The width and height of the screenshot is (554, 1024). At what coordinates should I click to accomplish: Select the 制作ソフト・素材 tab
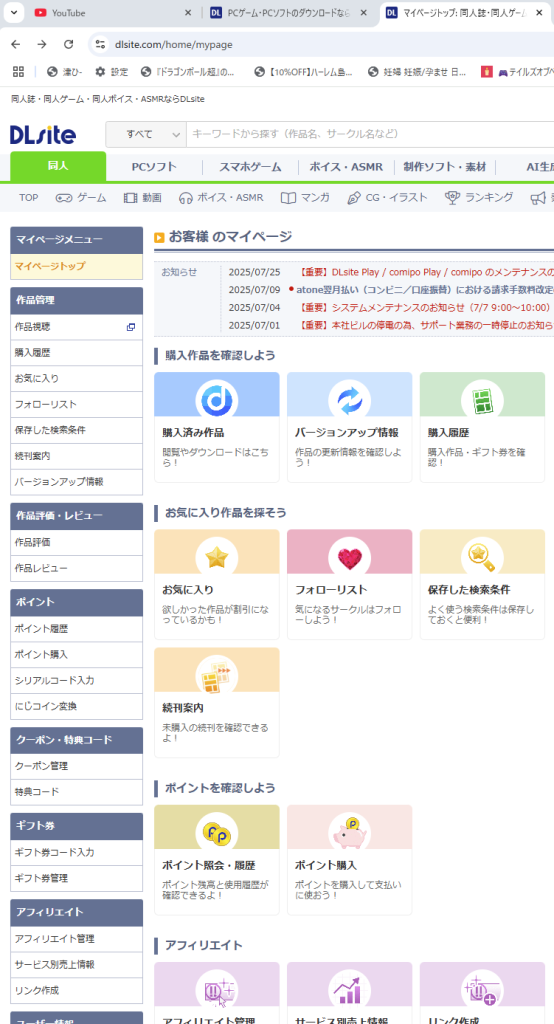click(445, 167)
